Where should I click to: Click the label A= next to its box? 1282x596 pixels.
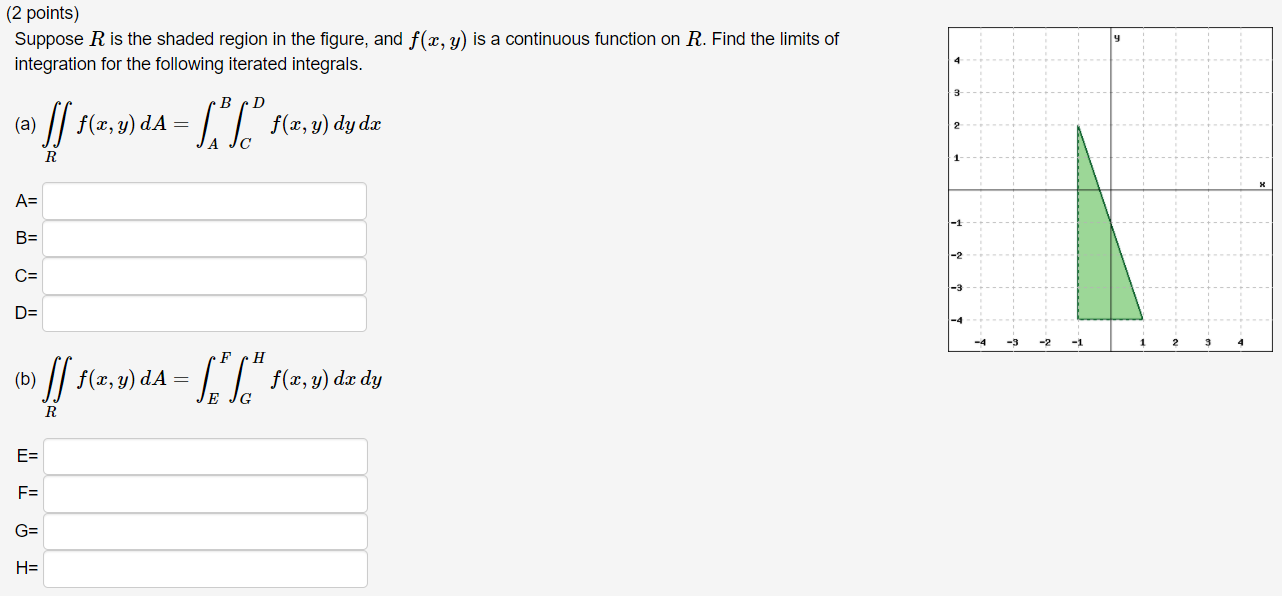24,200
